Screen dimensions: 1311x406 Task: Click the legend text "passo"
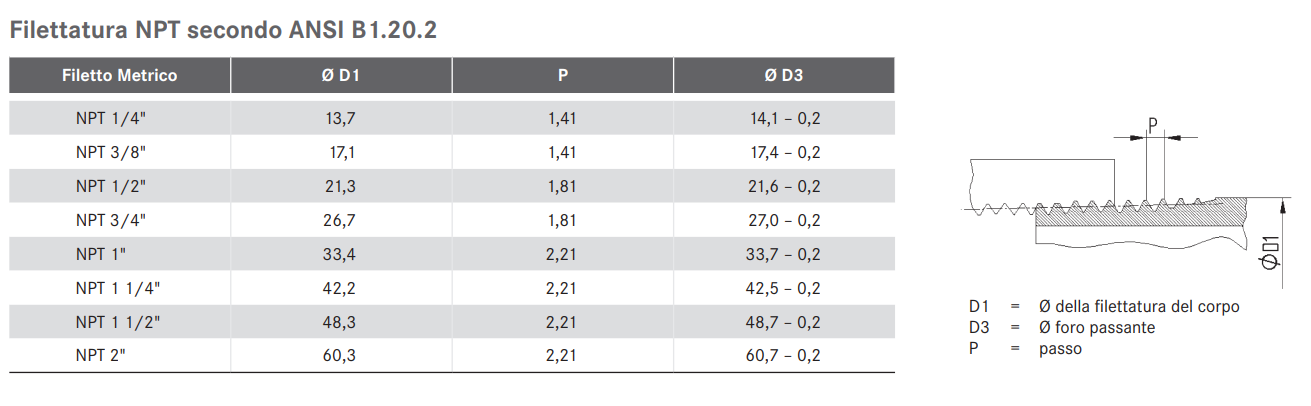pyautogui.click(x=1060, y=348)
